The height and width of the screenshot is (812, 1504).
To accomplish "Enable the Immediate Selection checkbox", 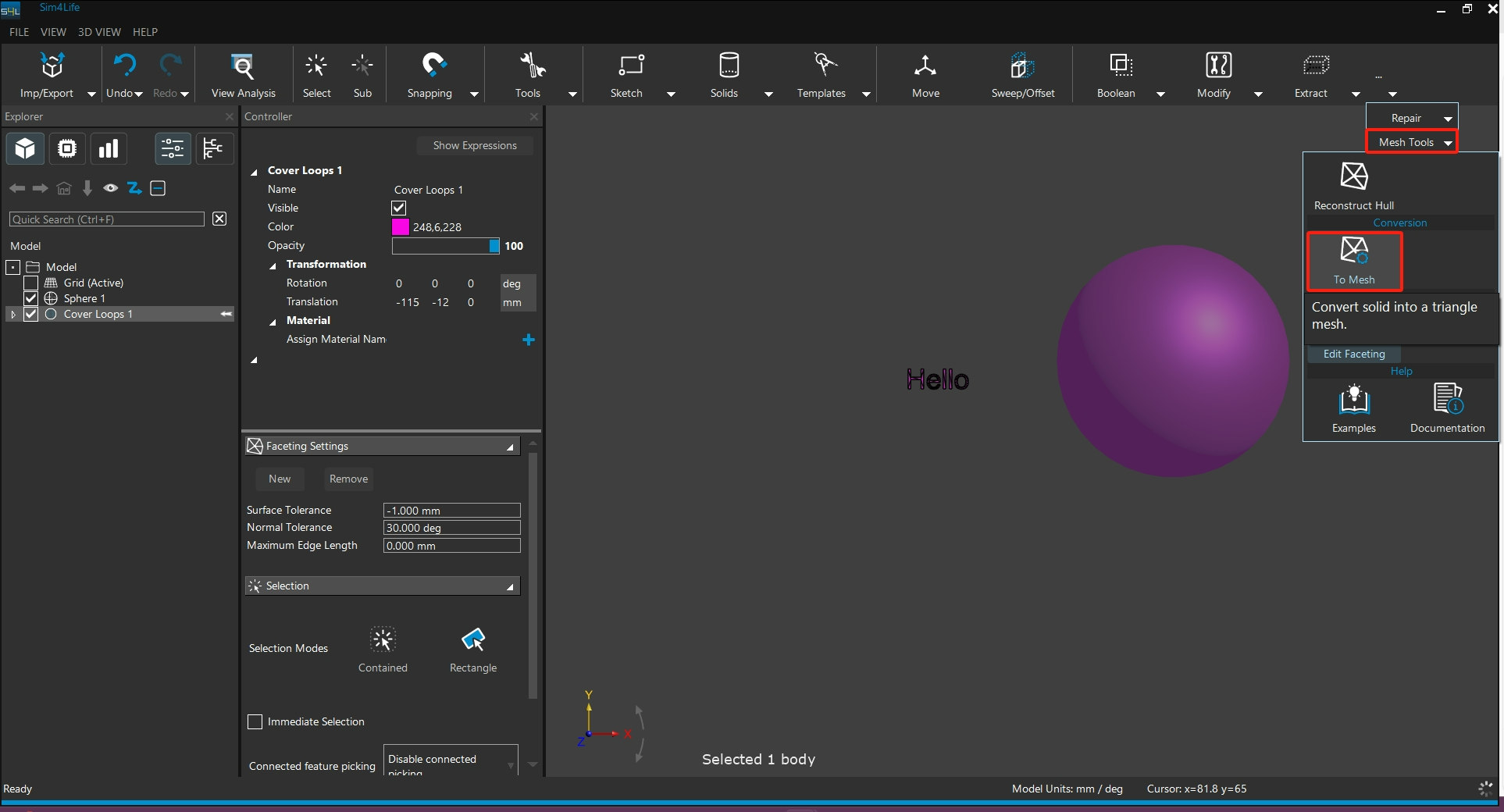I will coord(255,722).
